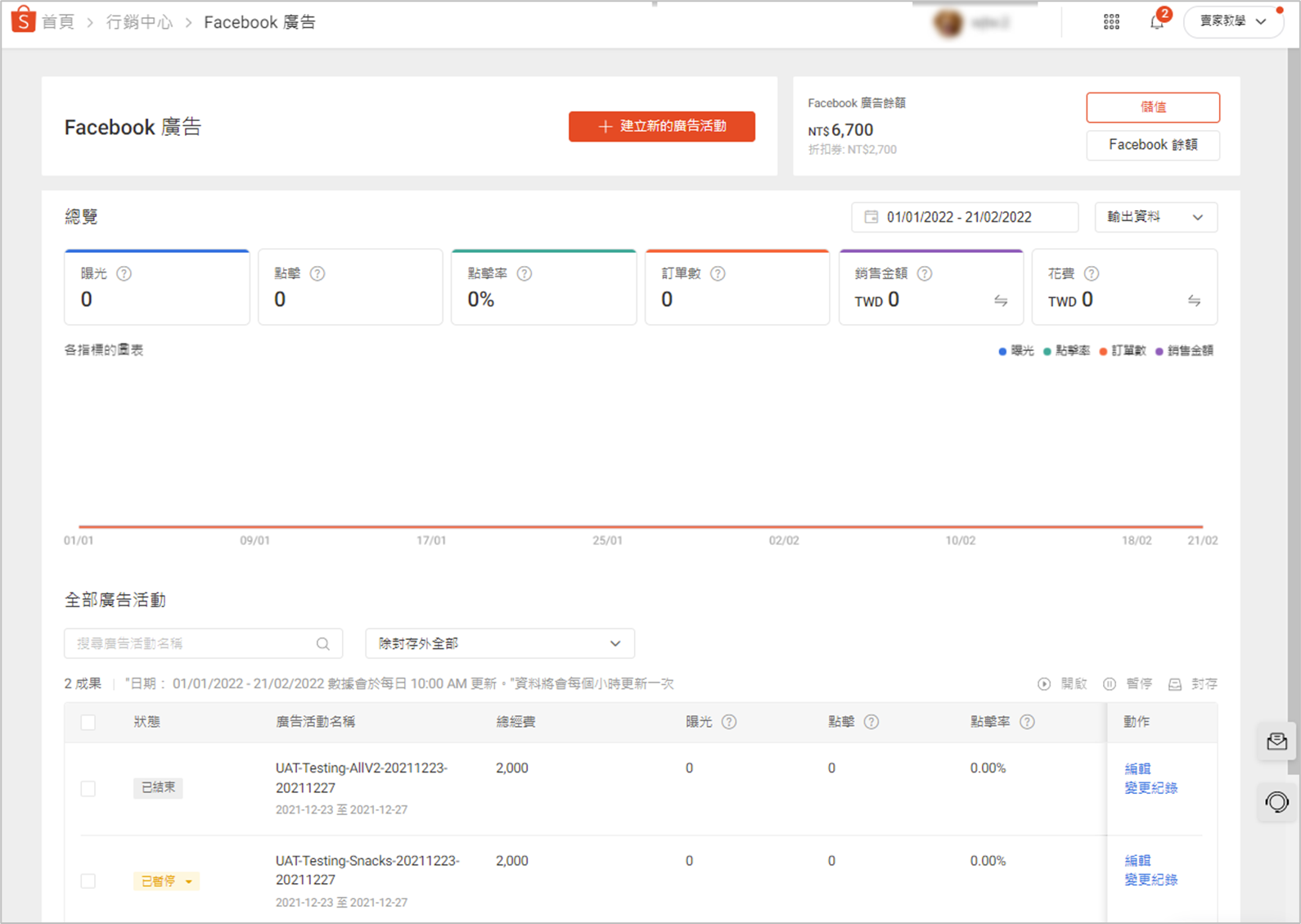1301x924 pixels.
Task: Toggle 曝光 legend series in chart
Action: pos(1016,351)
